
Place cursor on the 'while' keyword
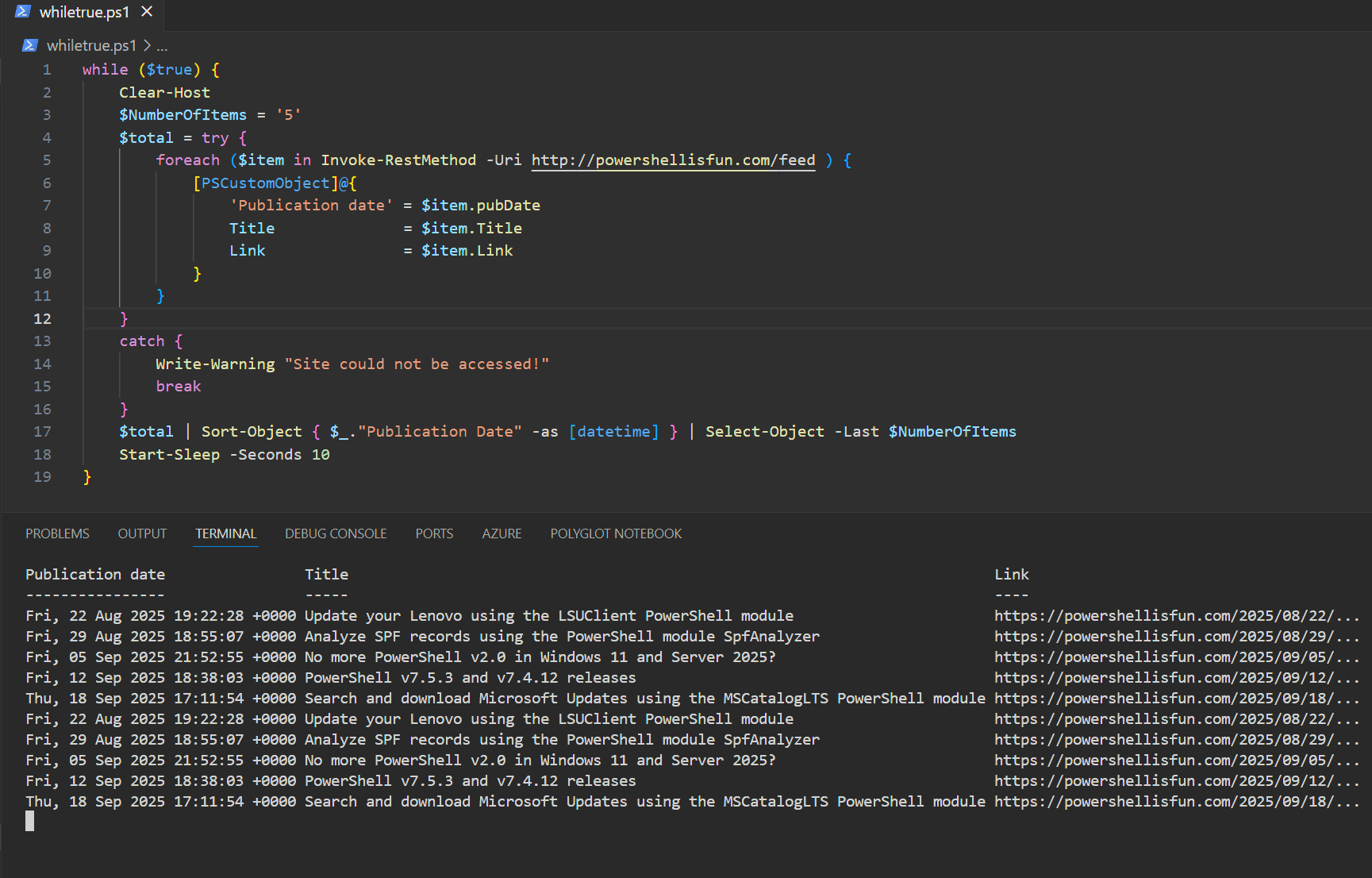[106, 70]
